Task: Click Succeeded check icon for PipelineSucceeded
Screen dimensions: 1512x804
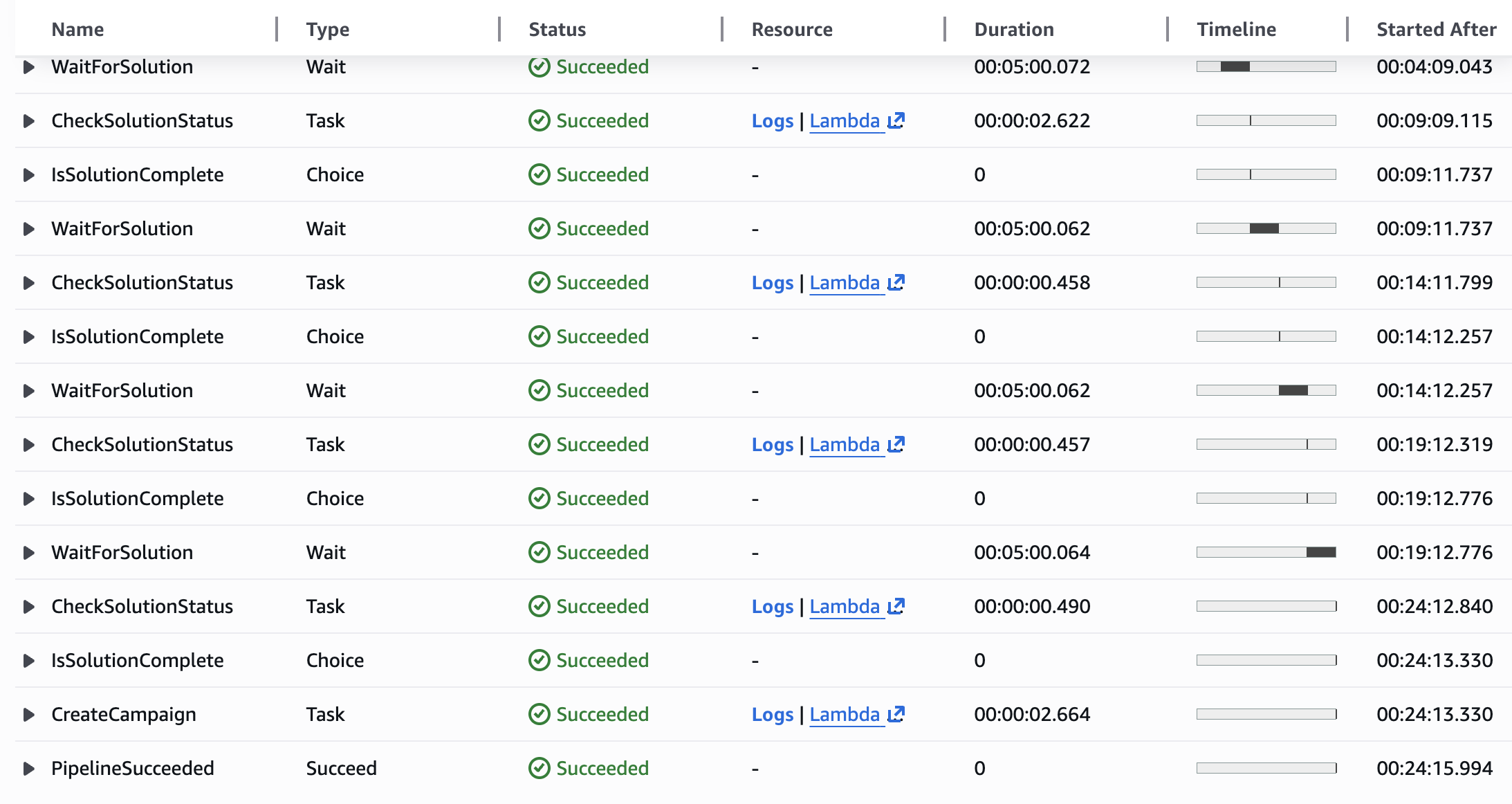Action: click(x=539, y=768)
